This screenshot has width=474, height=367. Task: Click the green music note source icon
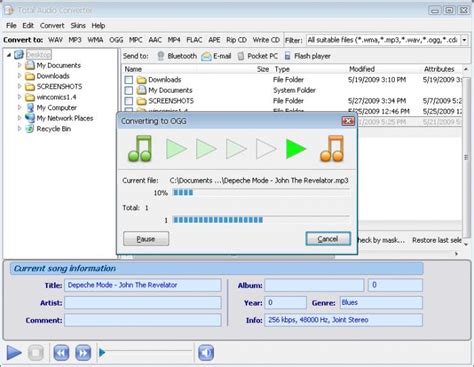click(140, 149)
